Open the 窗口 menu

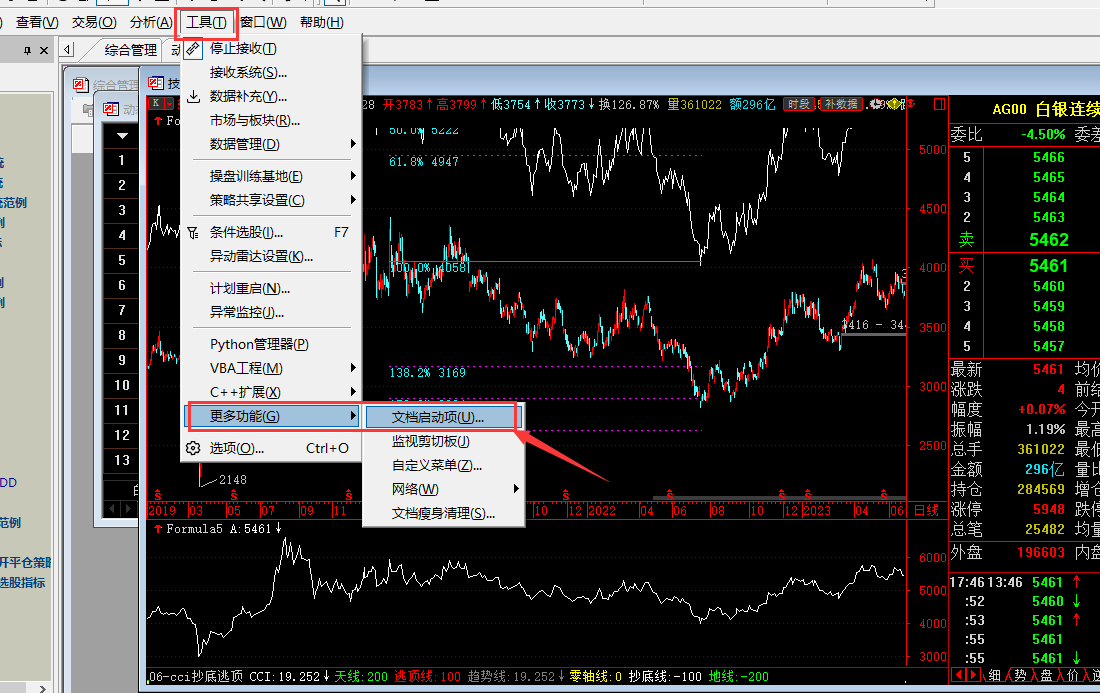pos(263,22)
